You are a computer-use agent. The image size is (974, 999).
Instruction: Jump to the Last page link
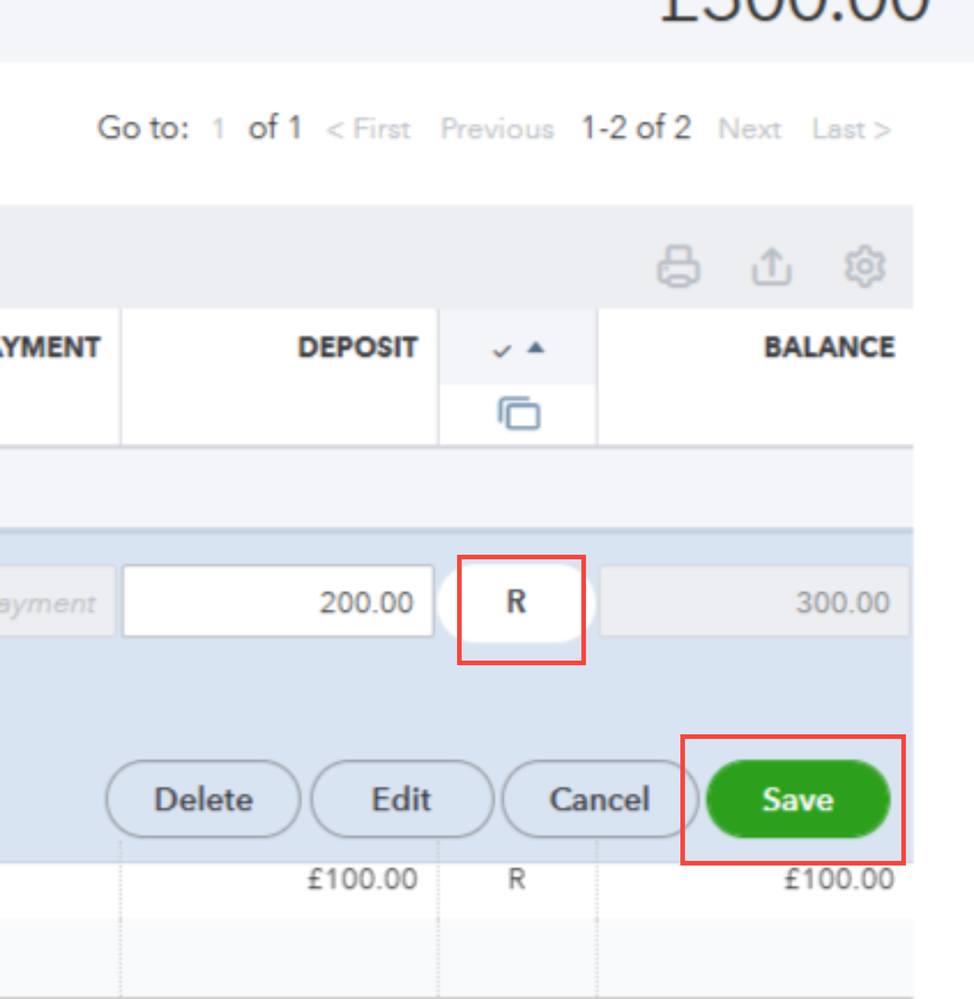point(851,129)
